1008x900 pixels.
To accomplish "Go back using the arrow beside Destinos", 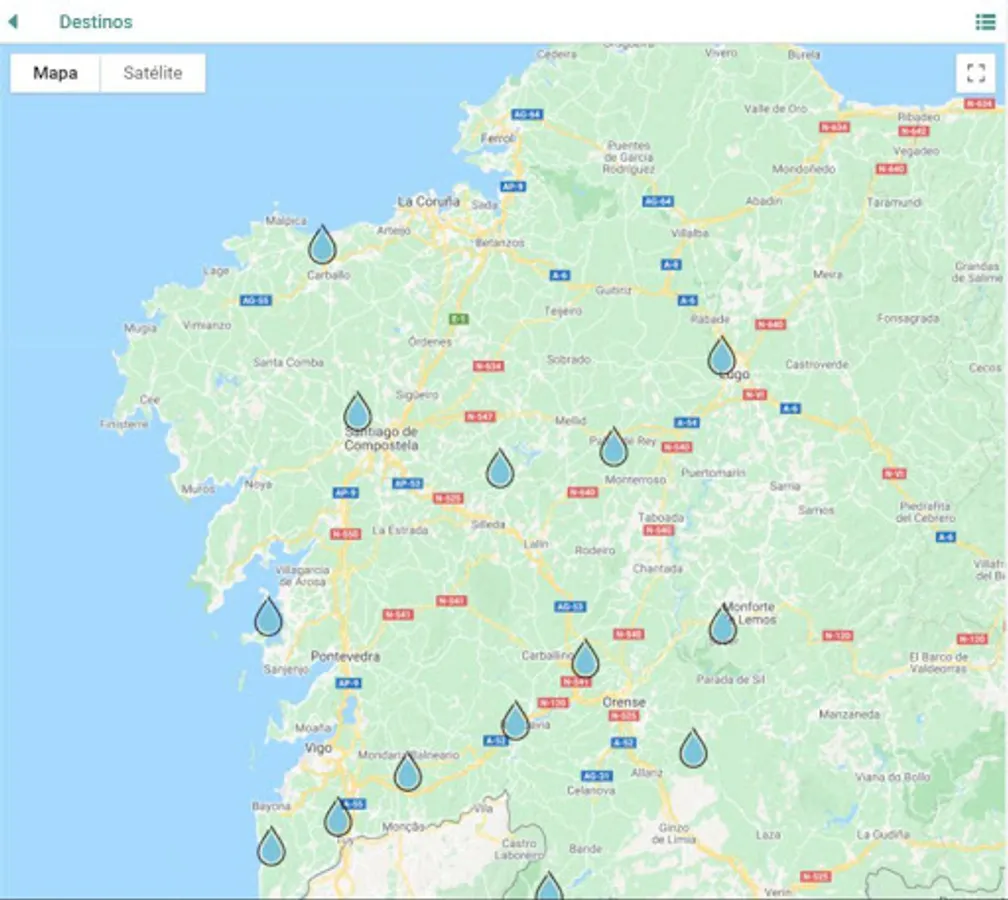I will (13, 21).
